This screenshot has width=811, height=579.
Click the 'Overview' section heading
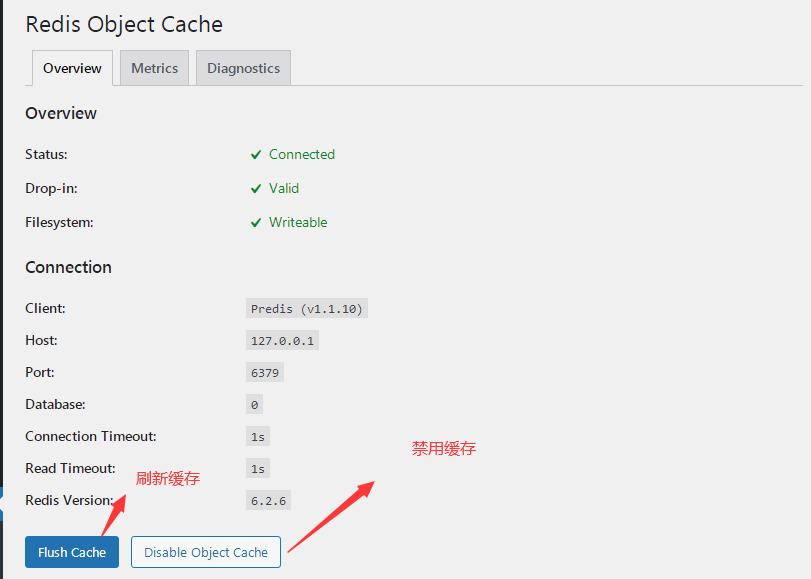(61, 113)
